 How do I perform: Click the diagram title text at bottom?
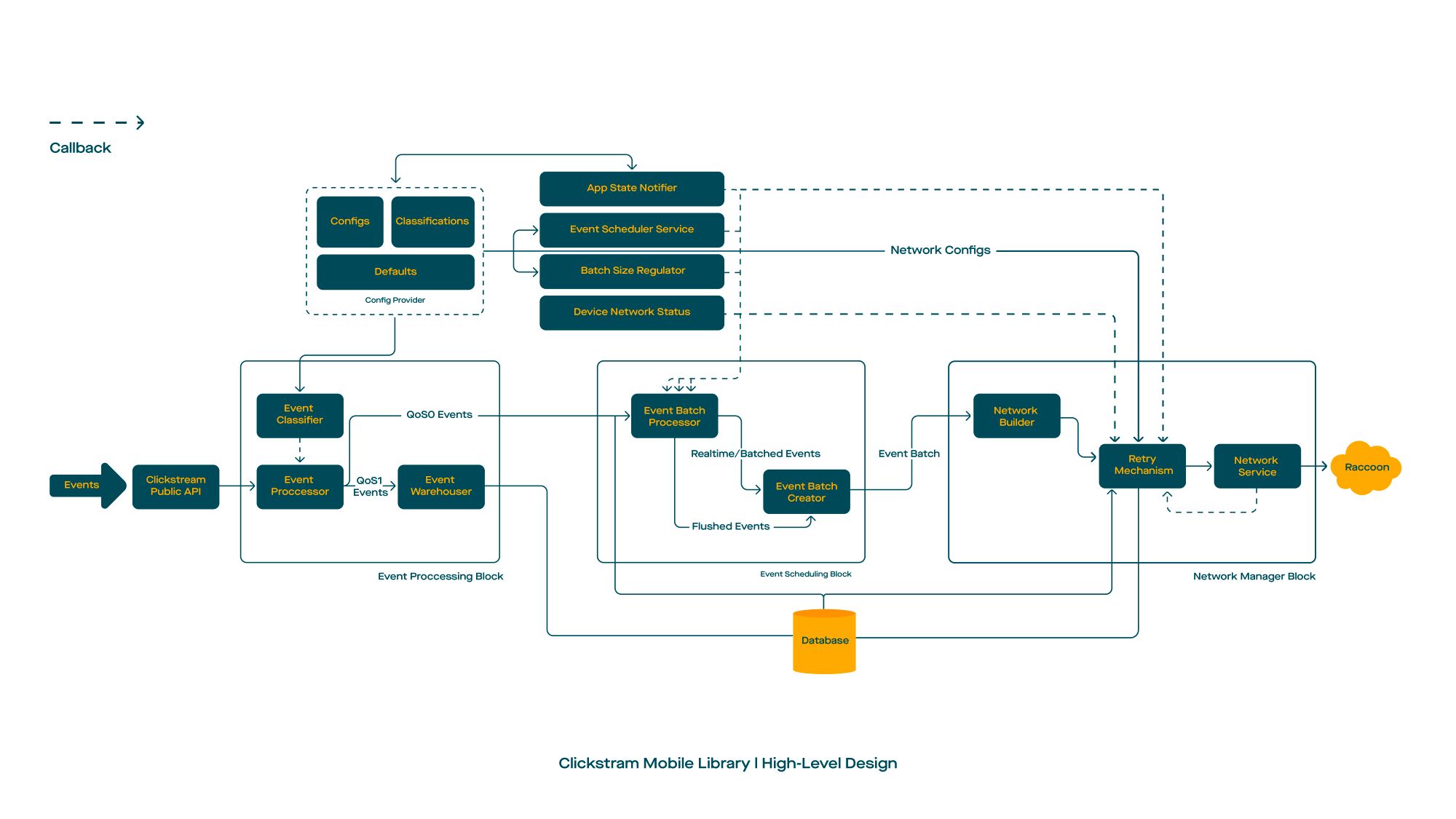pos(727,764)
